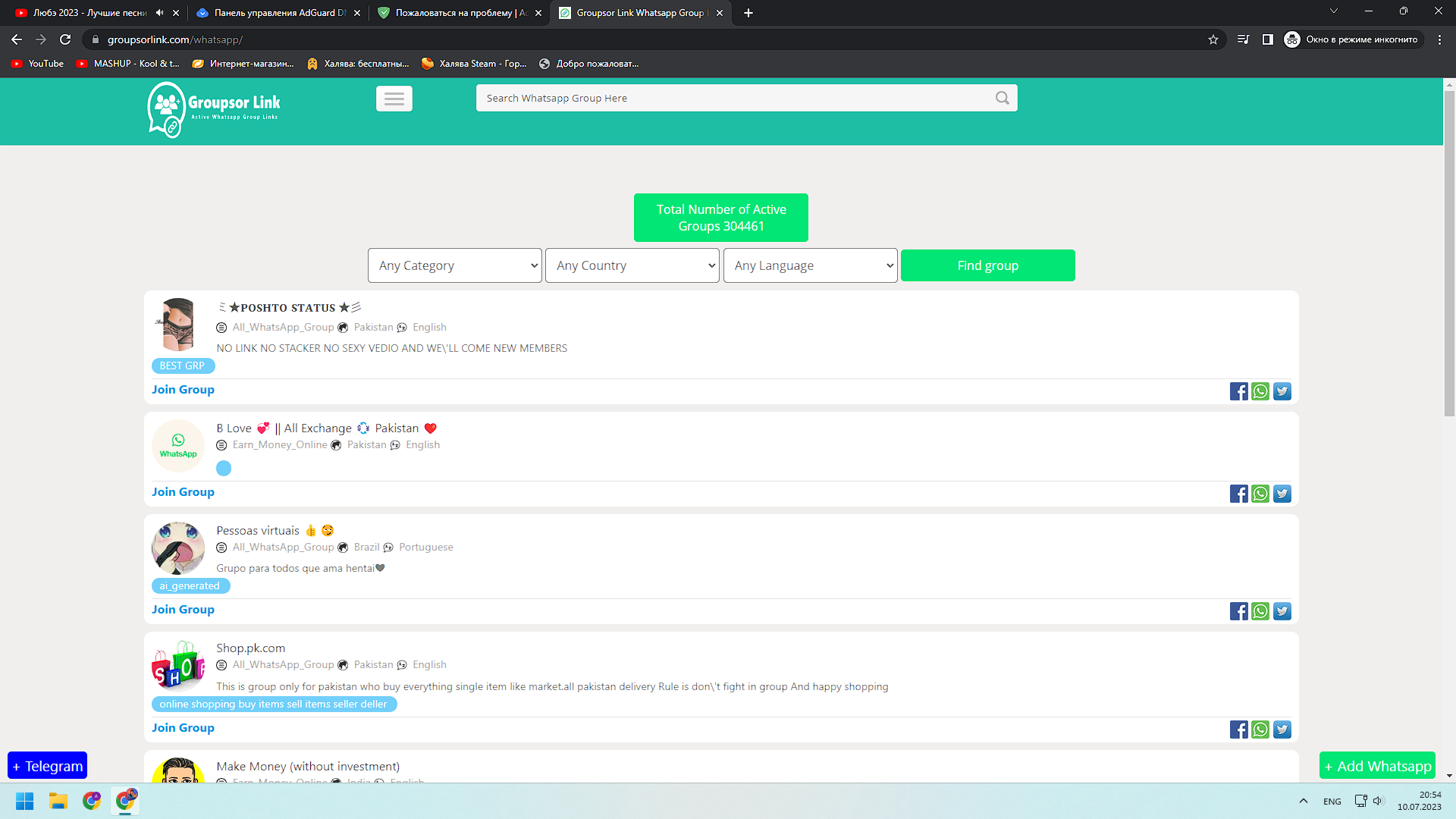Switch to the AdGuard control panel tab
This screenshot has height=819, width=1456.
tap(269, 13)
